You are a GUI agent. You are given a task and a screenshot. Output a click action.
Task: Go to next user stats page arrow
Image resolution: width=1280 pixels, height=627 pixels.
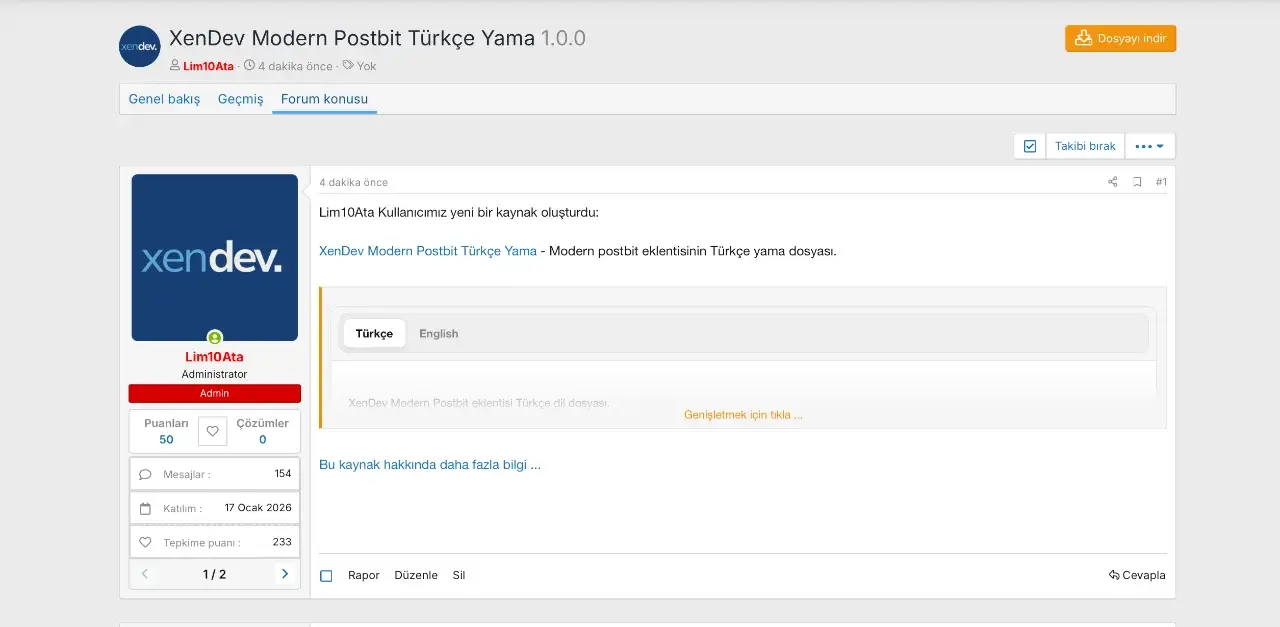coord(285,574)
